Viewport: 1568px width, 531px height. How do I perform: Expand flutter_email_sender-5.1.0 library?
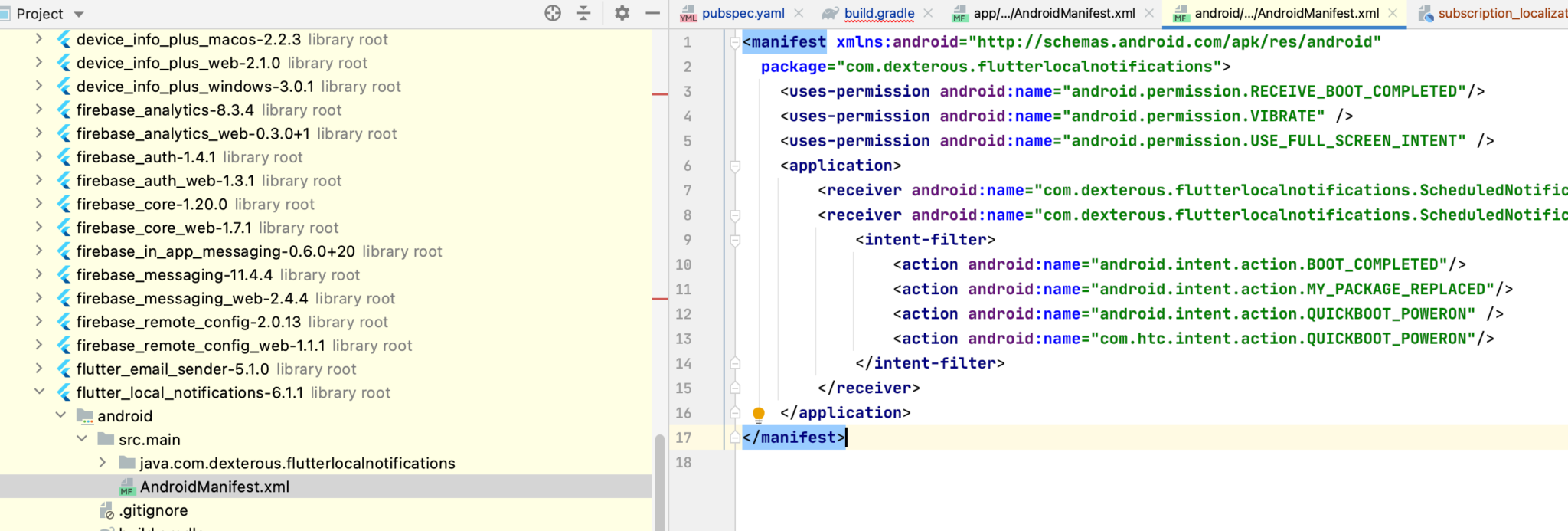[x=39, y=369]
